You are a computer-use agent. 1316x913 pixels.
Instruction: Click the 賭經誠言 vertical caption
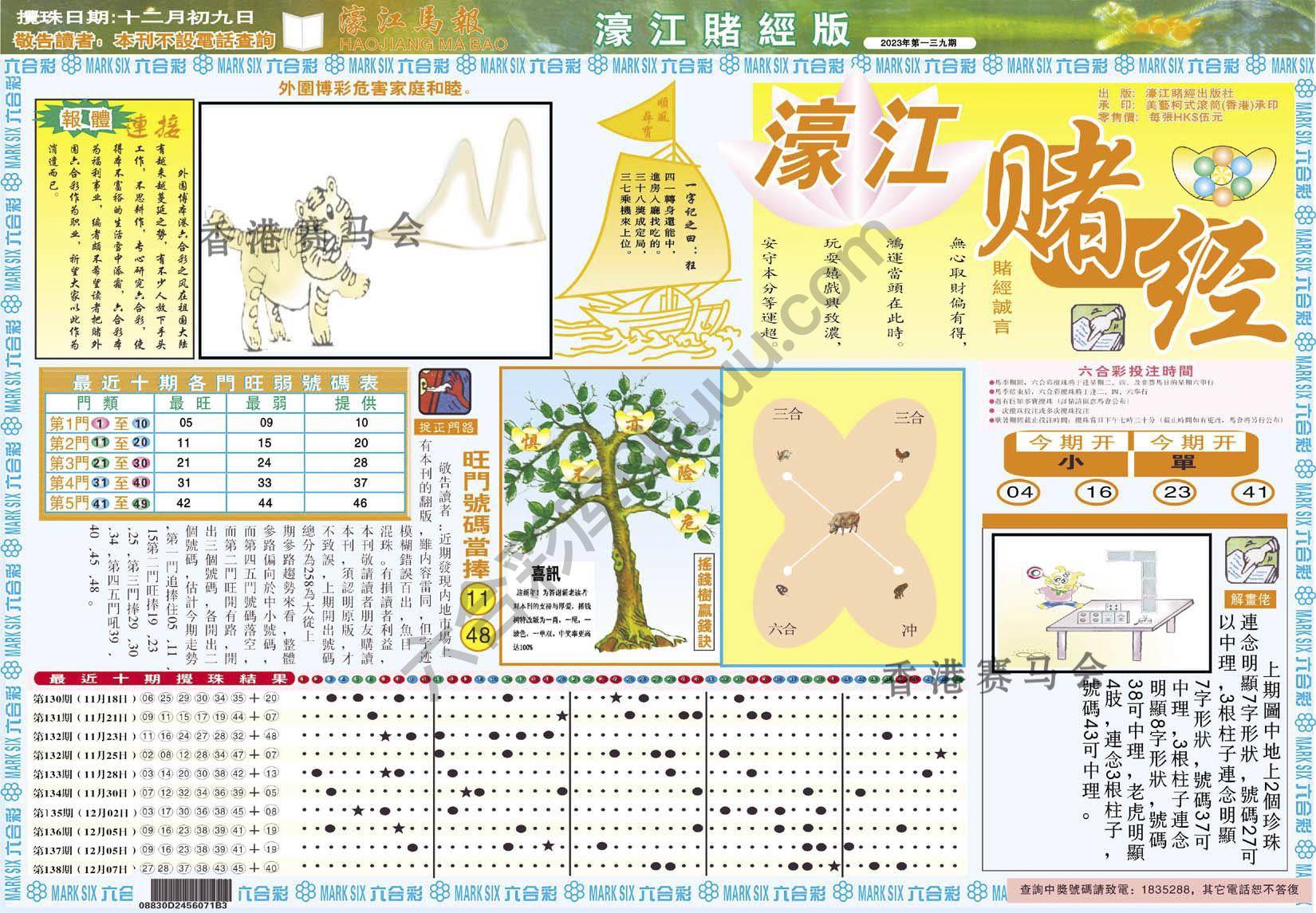coord(1002,297)
